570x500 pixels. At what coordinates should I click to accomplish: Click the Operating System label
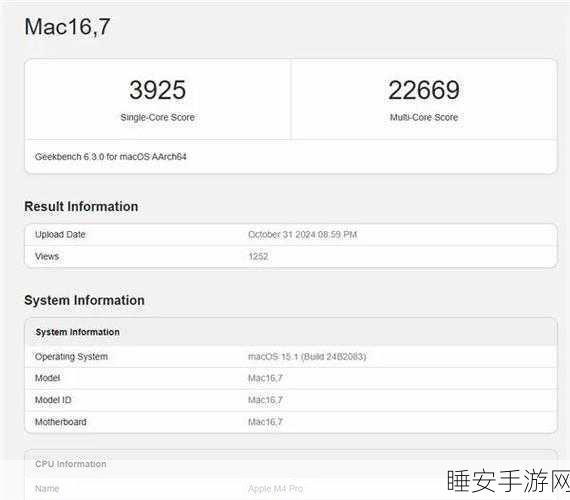[71, 357]
